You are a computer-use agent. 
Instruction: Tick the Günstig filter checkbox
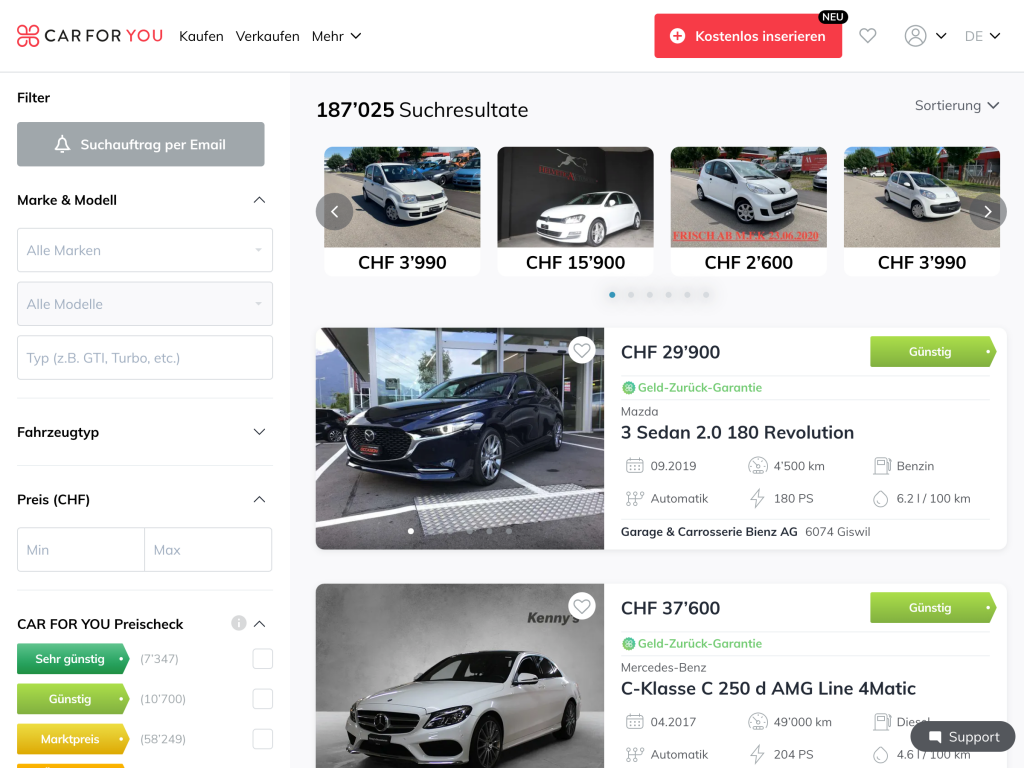pos(263,699)
